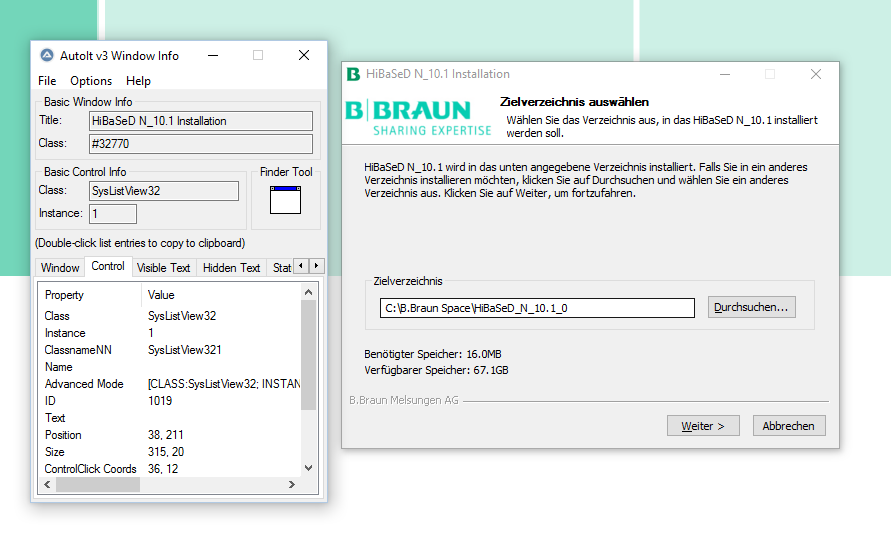
Task: Select the ControlClick Coords property row
Action: (170, 469)
